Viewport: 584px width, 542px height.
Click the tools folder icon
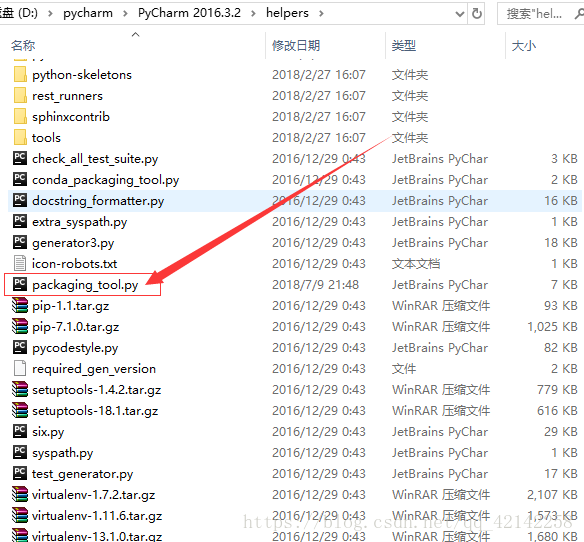click(20, 137)
